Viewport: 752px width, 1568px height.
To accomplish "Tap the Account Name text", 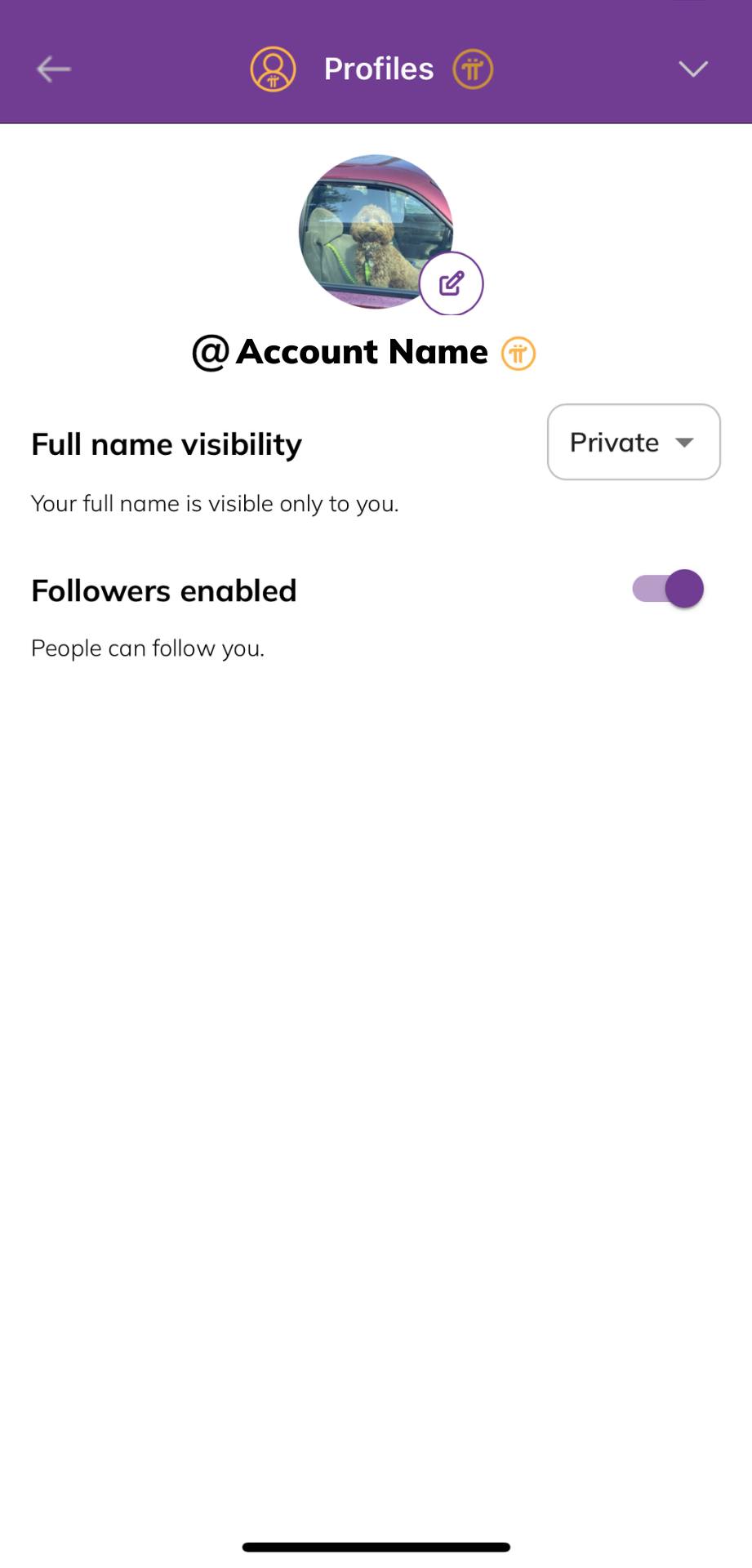I will 362,352.
